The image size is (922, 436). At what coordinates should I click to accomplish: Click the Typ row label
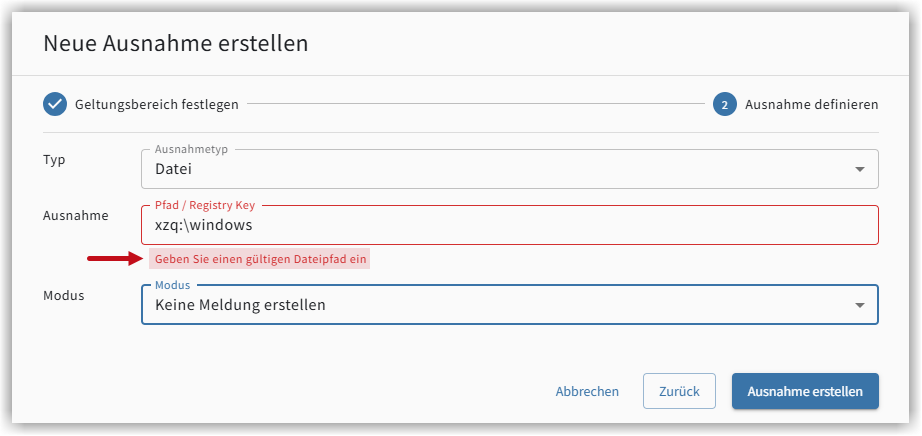(x=54, y=160)
